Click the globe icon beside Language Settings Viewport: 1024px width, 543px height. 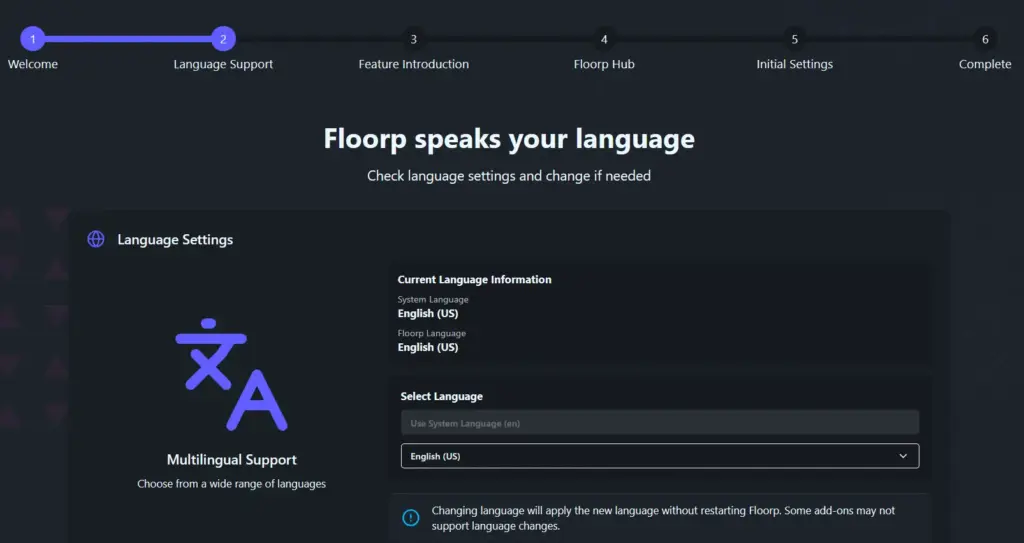click(96, 239)
